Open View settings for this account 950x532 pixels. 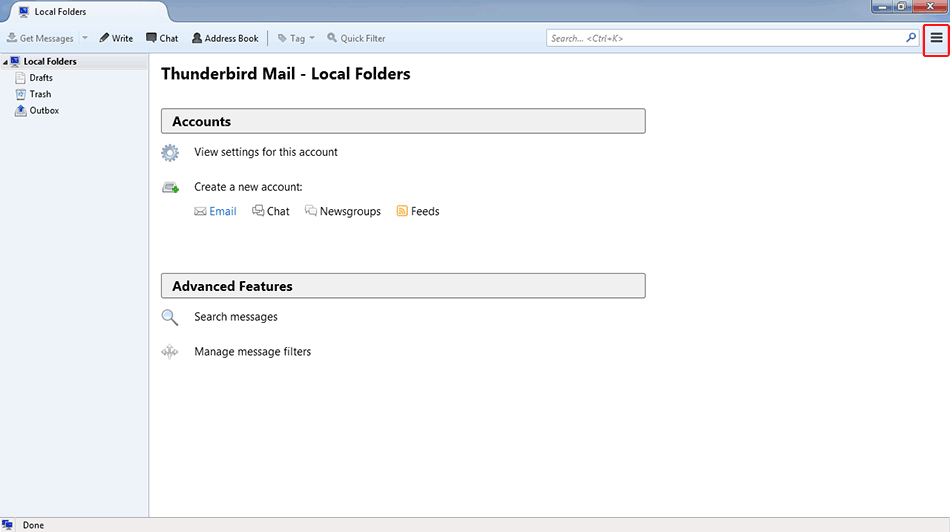tap(266, 152)
